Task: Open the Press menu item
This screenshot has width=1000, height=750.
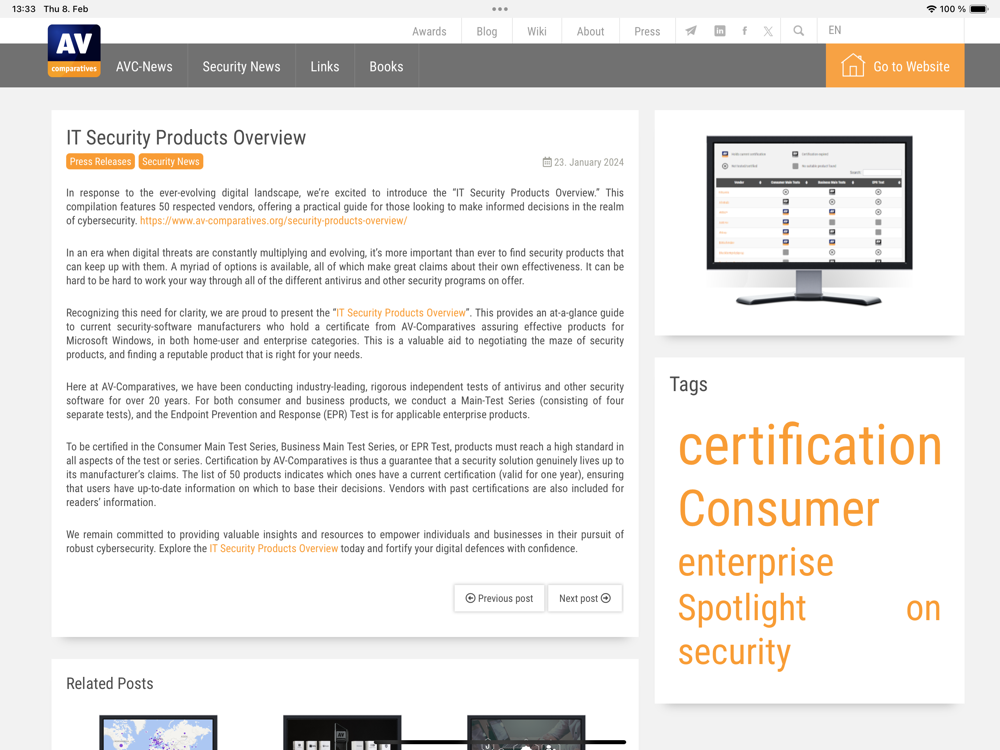Action: click(647, 31)
